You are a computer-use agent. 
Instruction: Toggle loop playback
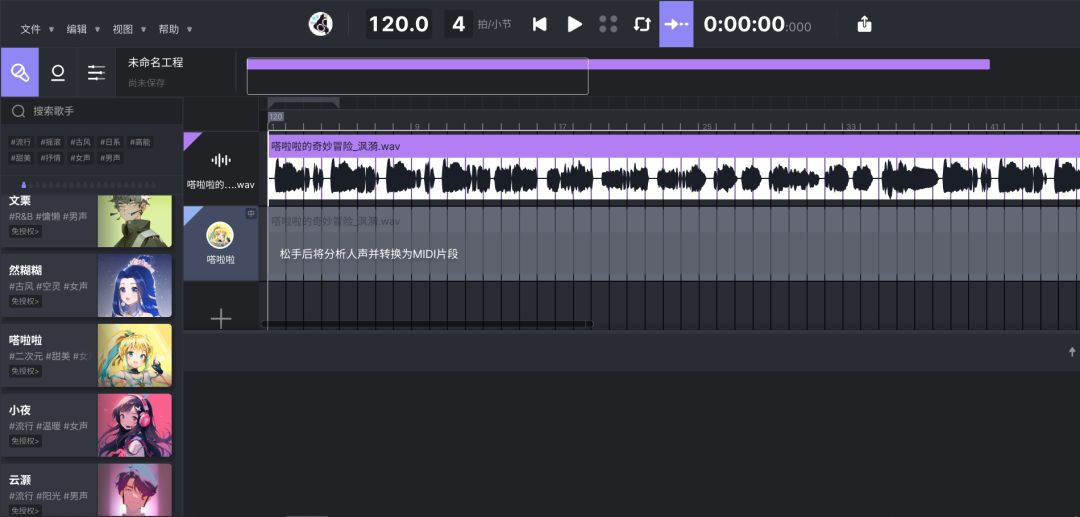pos(642,25)
